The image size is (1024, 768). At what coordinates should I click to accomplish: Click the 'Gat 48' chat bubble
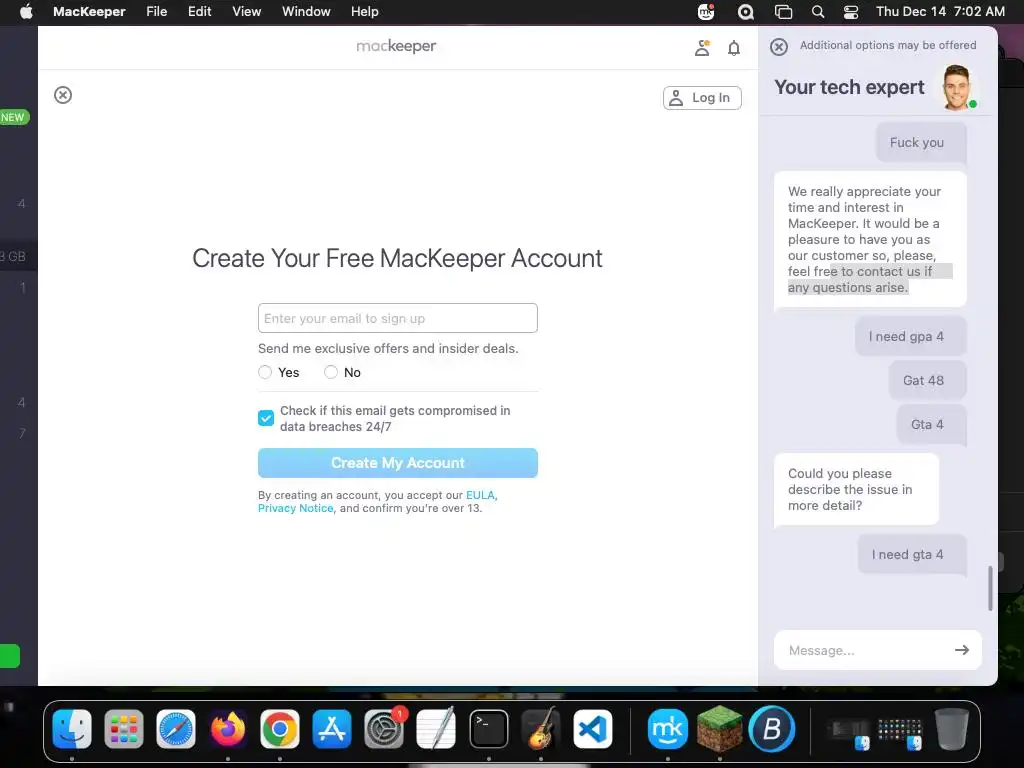coord(927,380)
